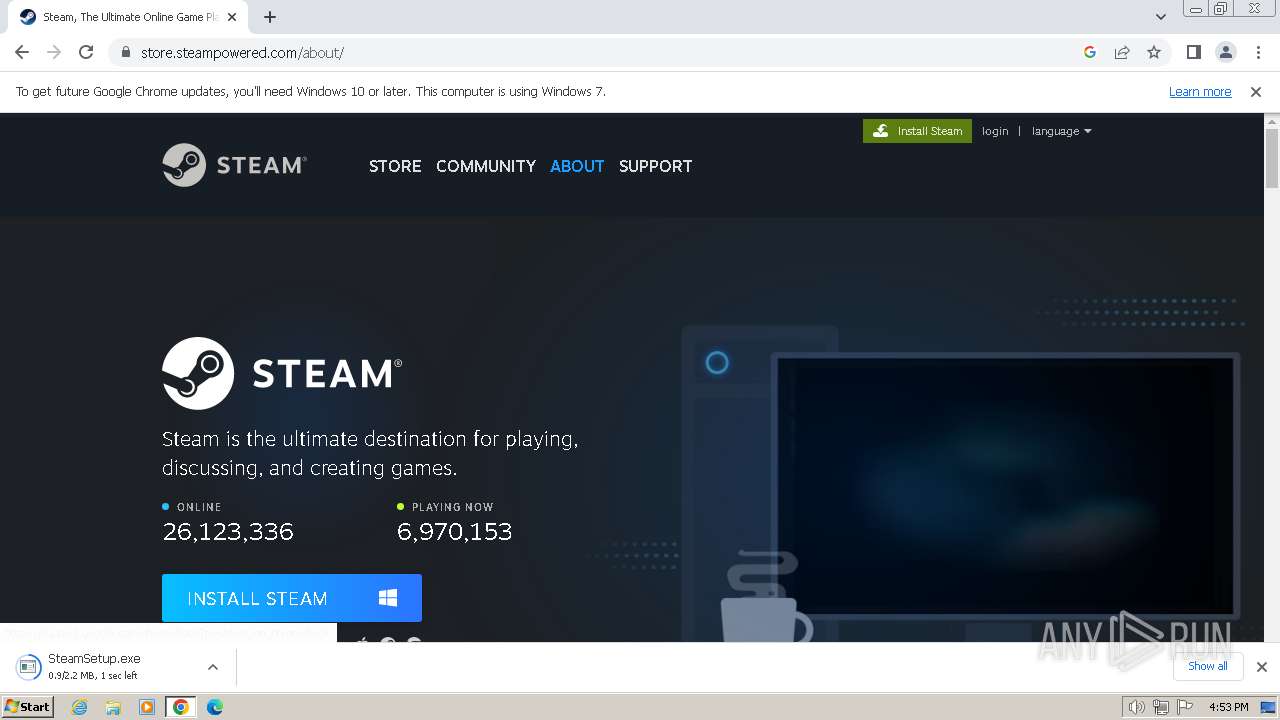1280x720 pixels.
Task: Click the Chrome taskbar icon
Action: [181, 707]
